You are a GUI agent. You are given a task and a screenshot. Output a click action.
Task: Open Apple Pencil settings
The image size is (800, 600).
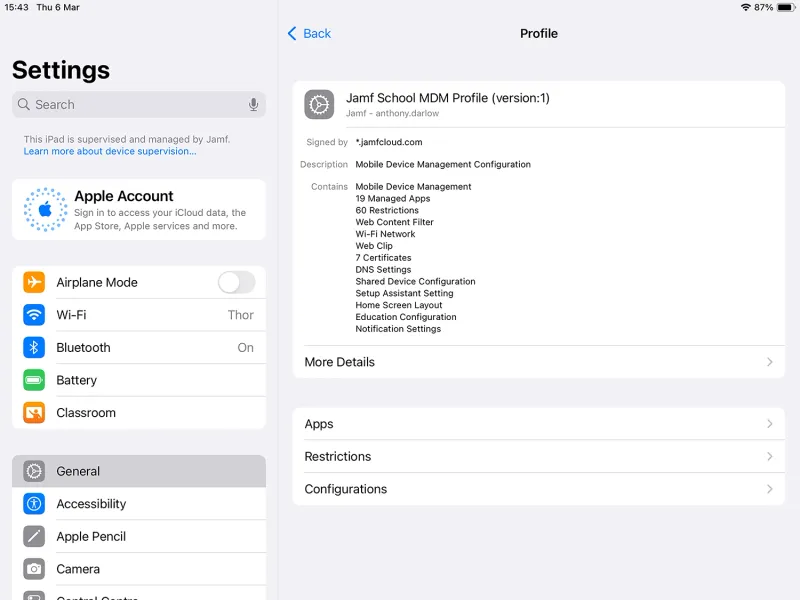(x=139, y=536)
